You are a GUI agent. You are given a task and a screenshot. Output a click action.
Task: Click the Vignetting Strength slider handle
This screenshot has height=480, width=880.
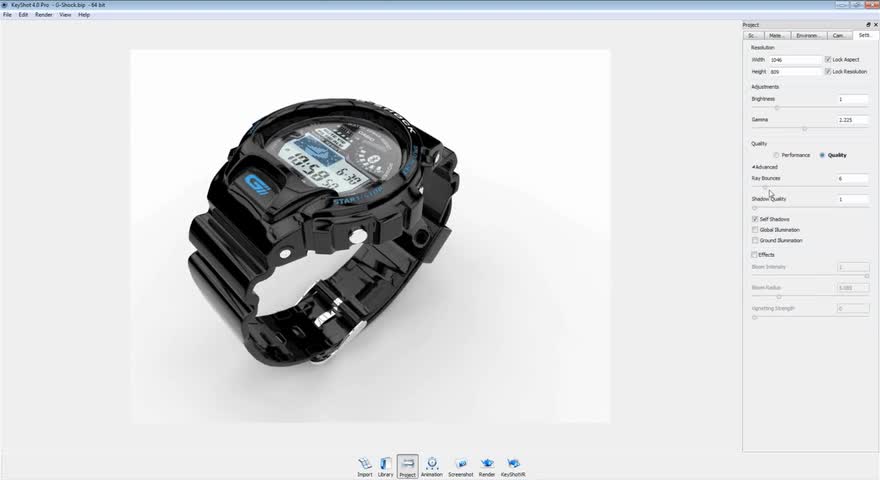click(x=754, y=317)
